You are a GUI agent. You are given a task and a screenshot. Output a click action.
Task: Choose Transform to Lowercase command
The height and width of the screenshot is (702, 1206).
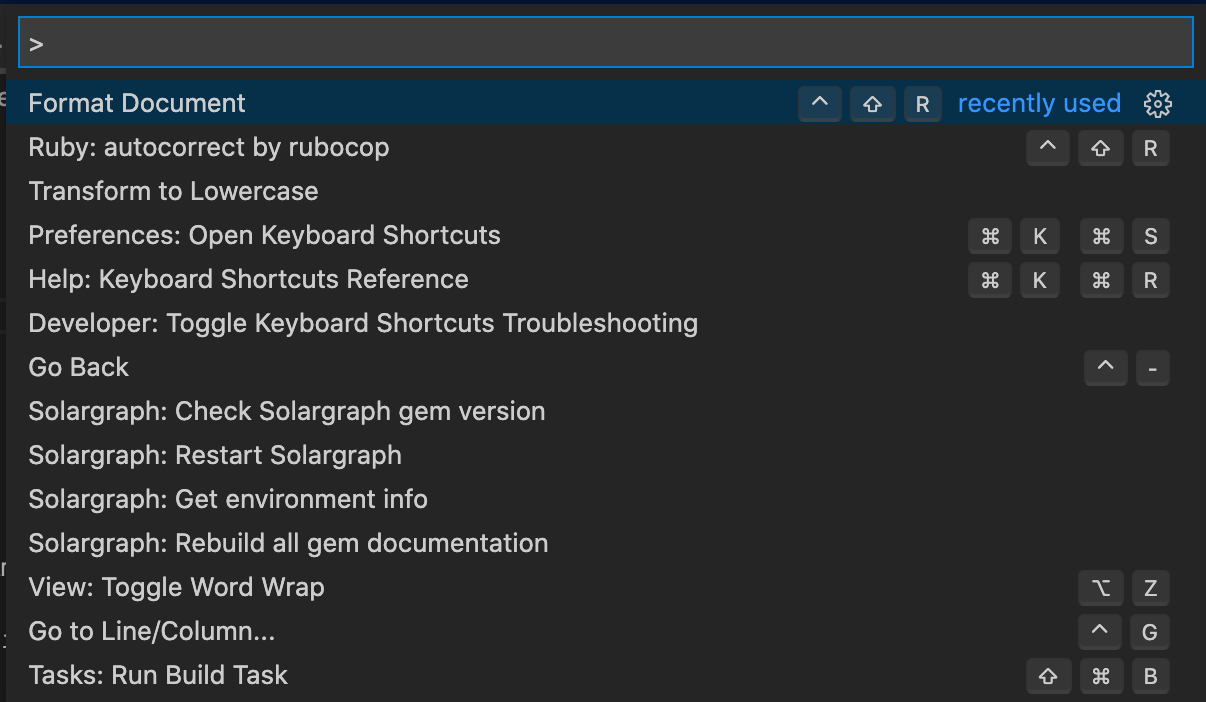pos(173,191)
